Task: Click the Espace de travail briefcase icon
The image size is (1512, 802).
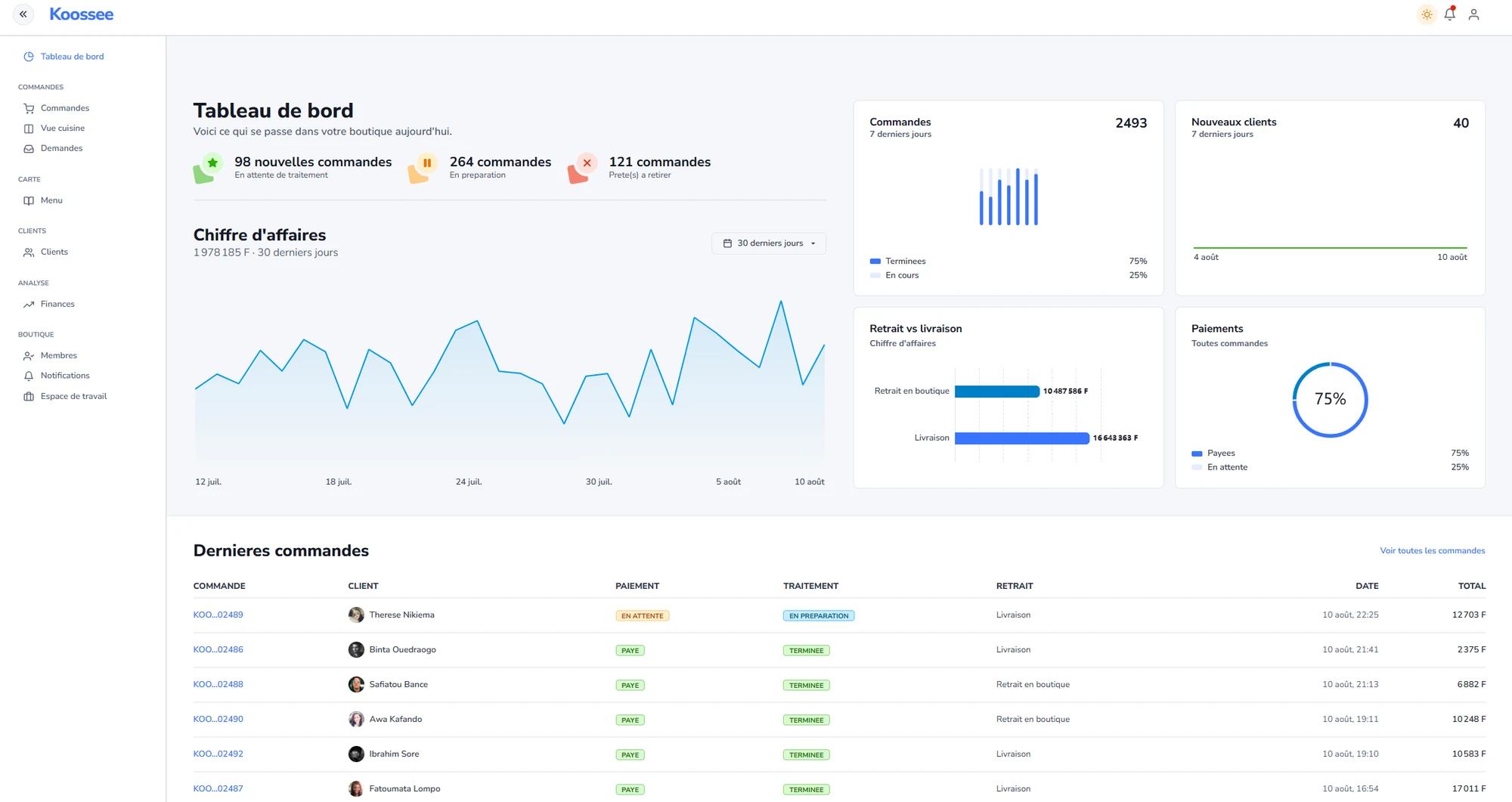Action: pyautogui.click(x=29, y=396)
